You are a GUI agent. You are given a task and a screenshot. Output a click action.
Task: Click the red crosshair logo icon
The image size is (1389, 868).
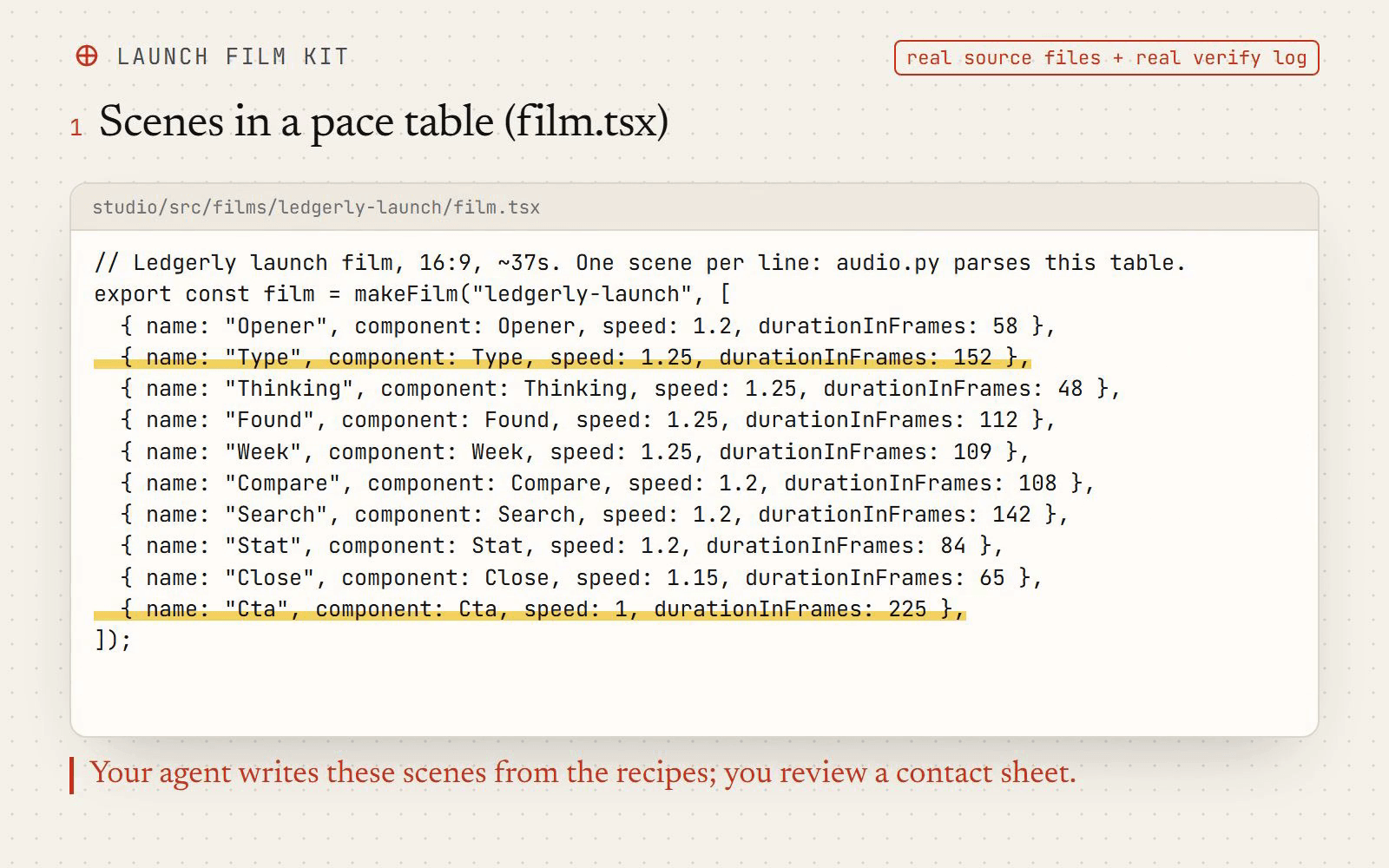(x=87, y=56)
